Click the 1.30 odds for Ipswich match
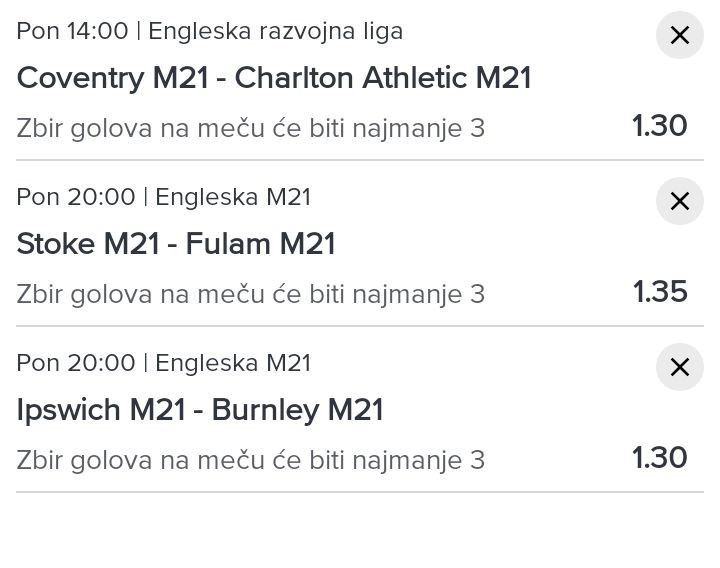 [660, 458]
